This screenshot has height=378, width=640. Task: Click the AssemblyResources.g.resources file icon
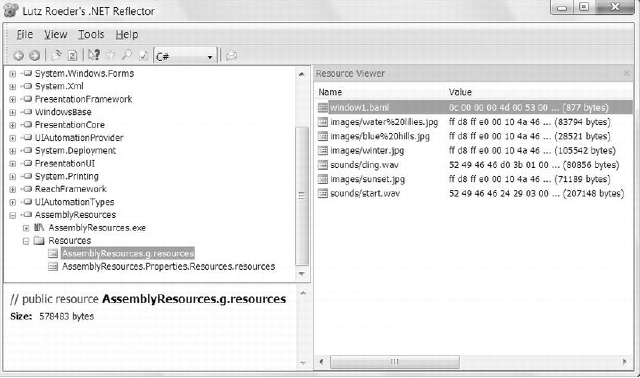click(x=53, y=253)
